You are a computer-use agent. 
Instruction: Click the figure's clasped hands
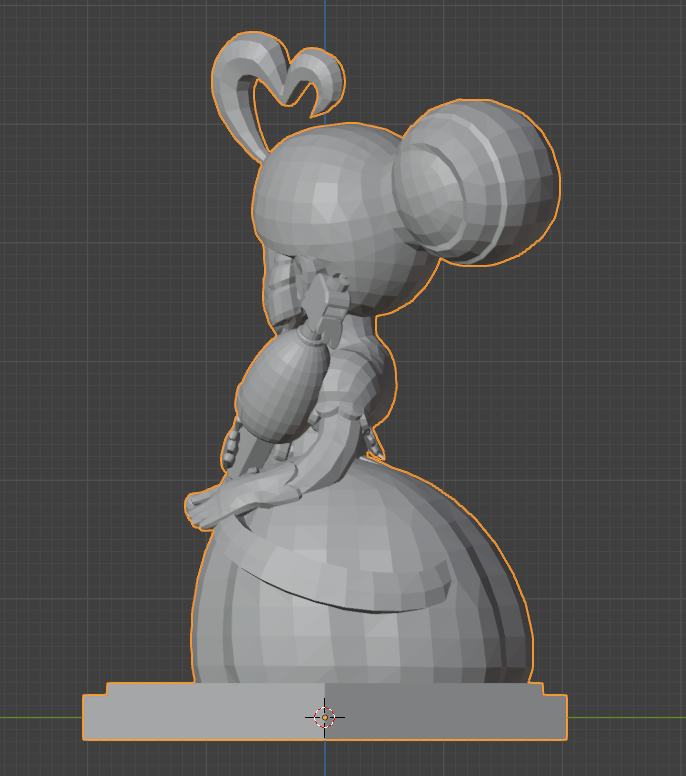(203, 509)
